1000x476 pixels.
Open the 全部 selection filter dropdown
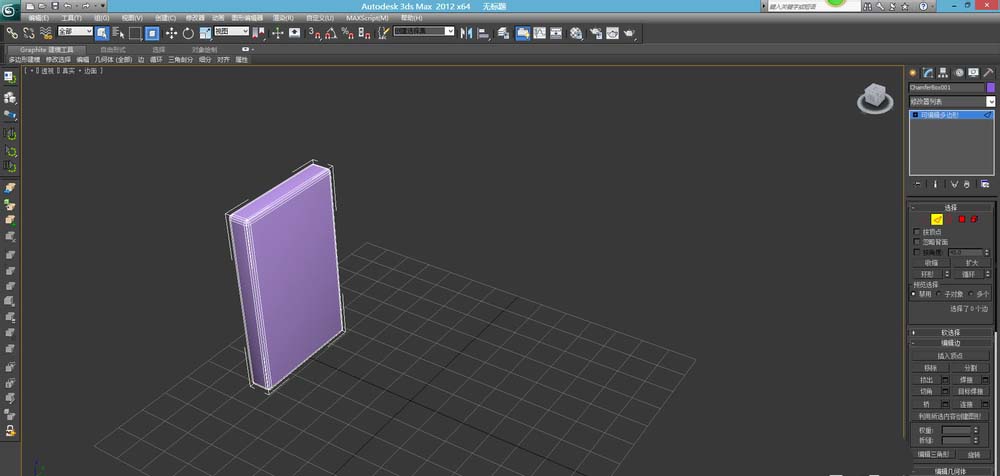point(75,31)
